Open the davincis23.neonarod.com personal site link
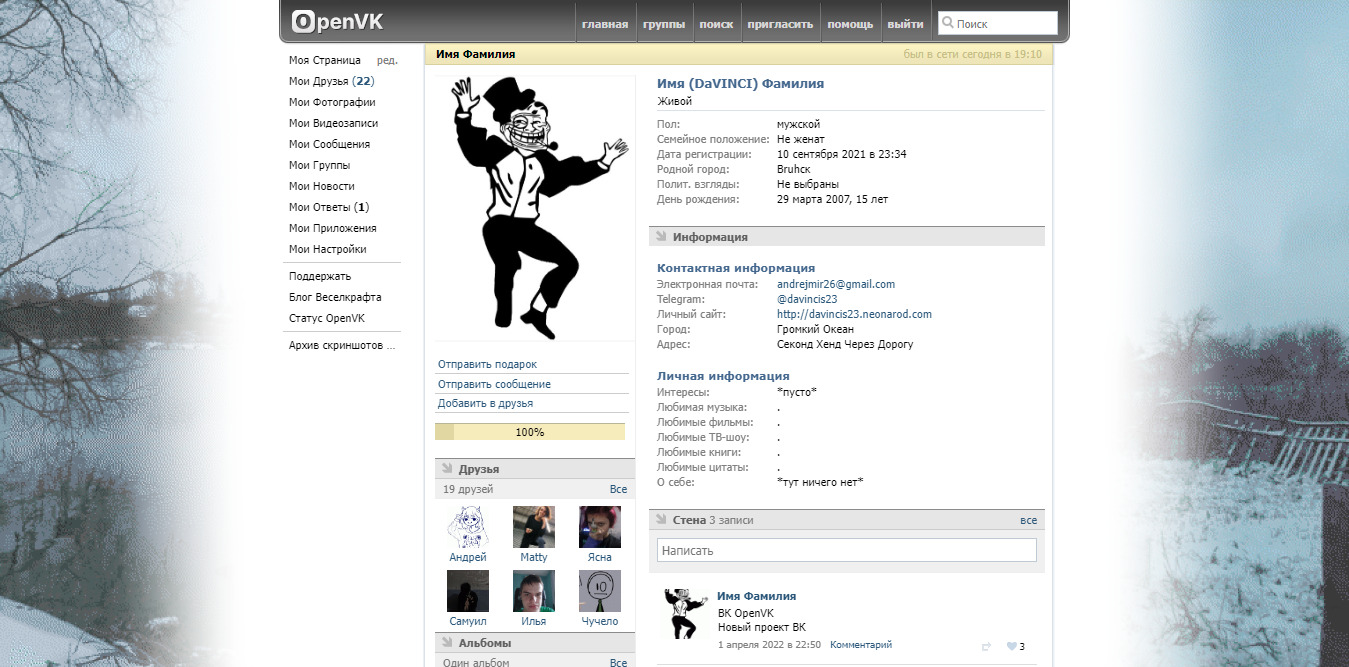Image resolution: width=1349 pixels, height=667 pixels. pos(854,314)
